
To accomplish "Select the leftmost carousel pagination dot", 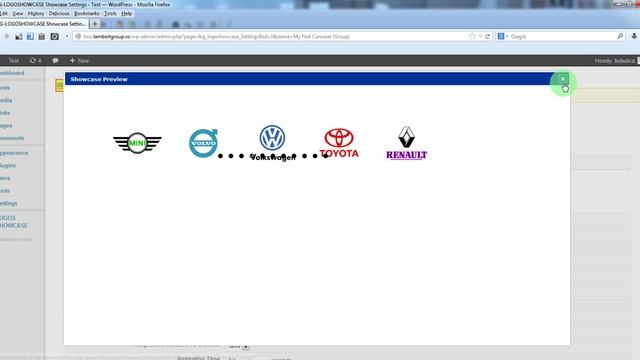I will click(220, 156).
